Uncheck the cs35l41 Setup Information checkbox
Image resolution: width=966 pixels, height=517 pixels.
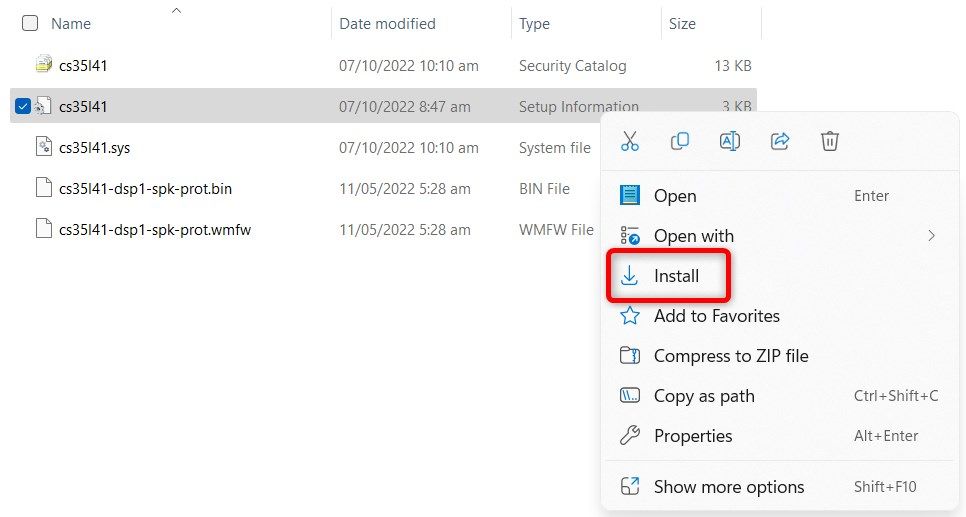click(x=23, y=106)
